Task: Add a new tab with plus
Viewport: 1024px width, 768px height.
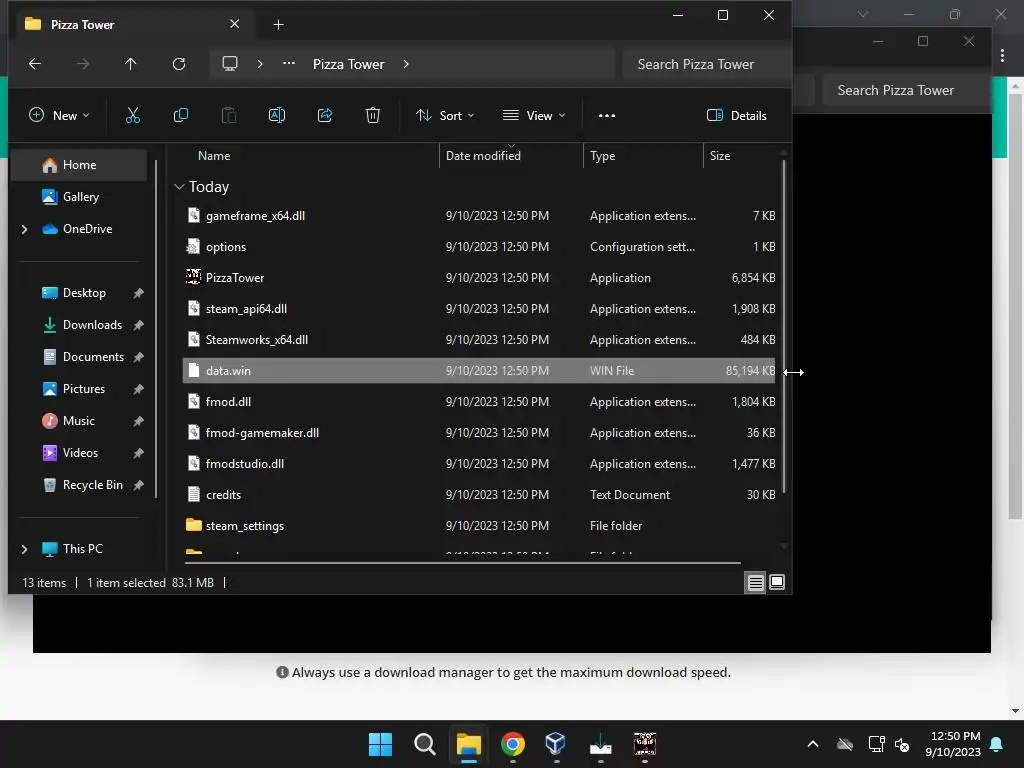Action: (x=278, y=25)
